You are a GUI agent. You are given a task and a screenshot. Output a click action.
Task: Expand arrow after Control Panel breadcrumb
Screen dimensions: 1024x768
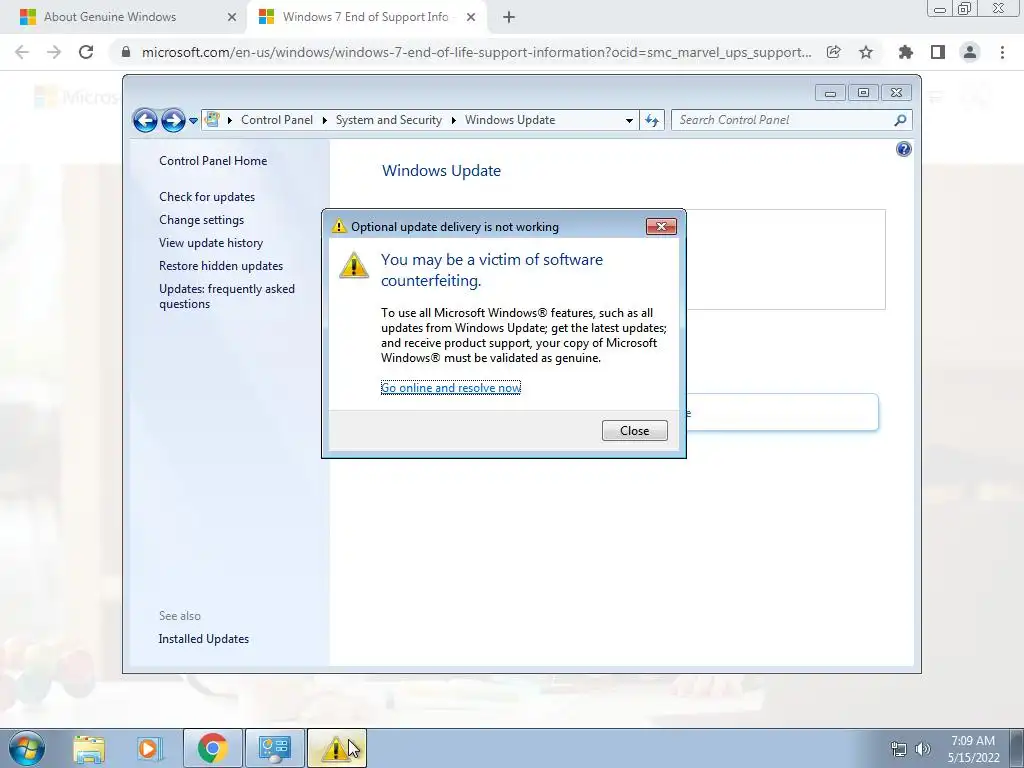click(325, 120)
